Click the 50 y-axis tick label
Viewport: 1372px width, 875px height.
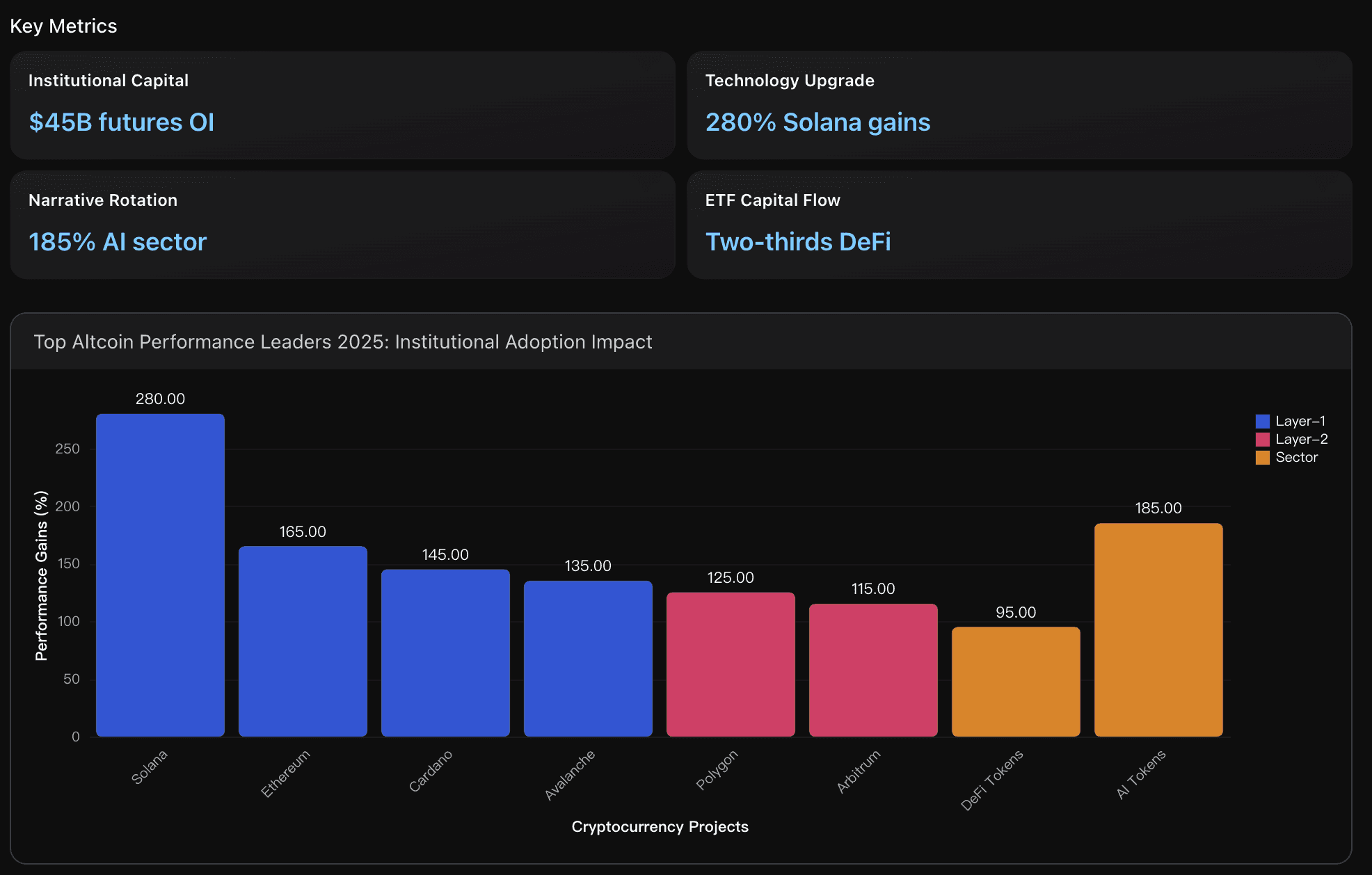(72, 680)
